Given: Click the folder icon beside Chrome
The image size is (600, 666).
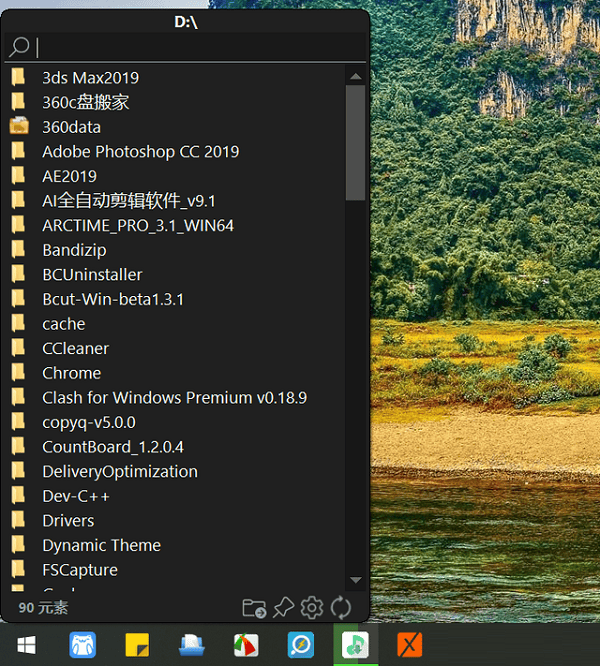Looking at the screenshot, I should tap(18, 373).
